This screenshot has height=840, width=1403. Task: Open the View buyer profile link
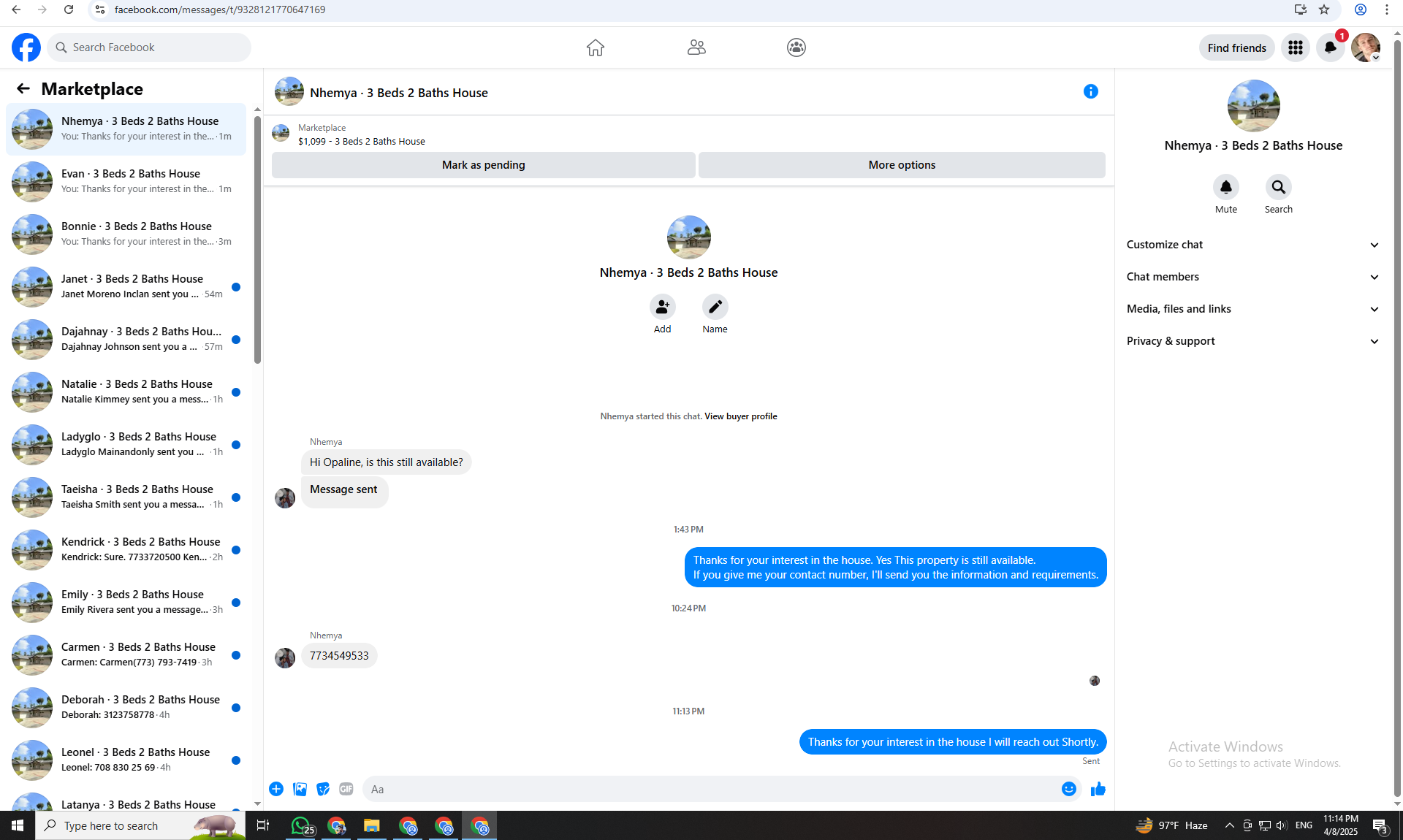(x=740, y=416)
